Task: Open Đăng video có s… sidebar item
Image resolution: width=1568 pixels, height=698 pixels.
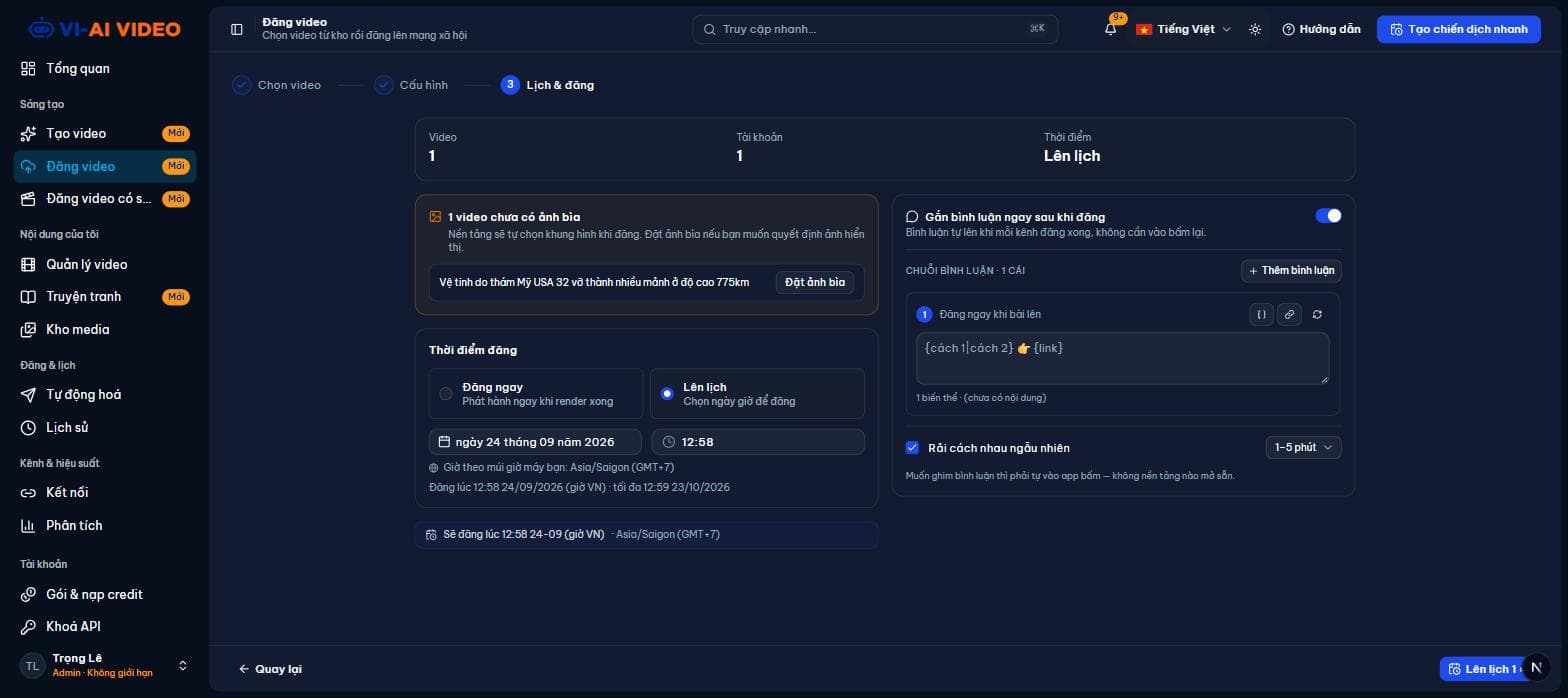Action: 105,199
